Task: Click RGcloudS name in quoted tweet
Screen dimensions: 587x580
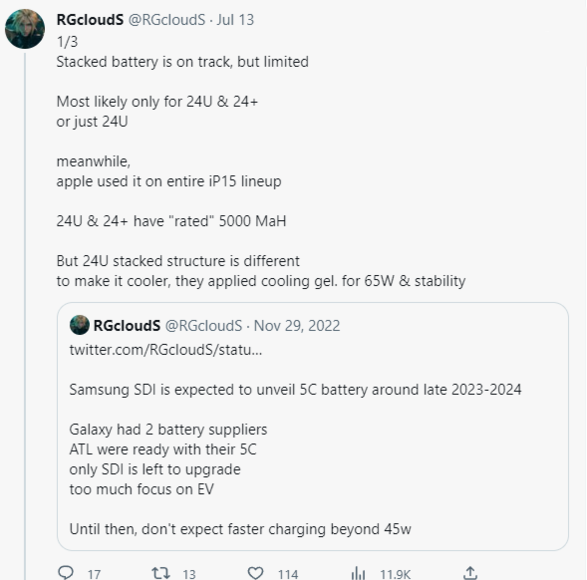Action: 127,326
